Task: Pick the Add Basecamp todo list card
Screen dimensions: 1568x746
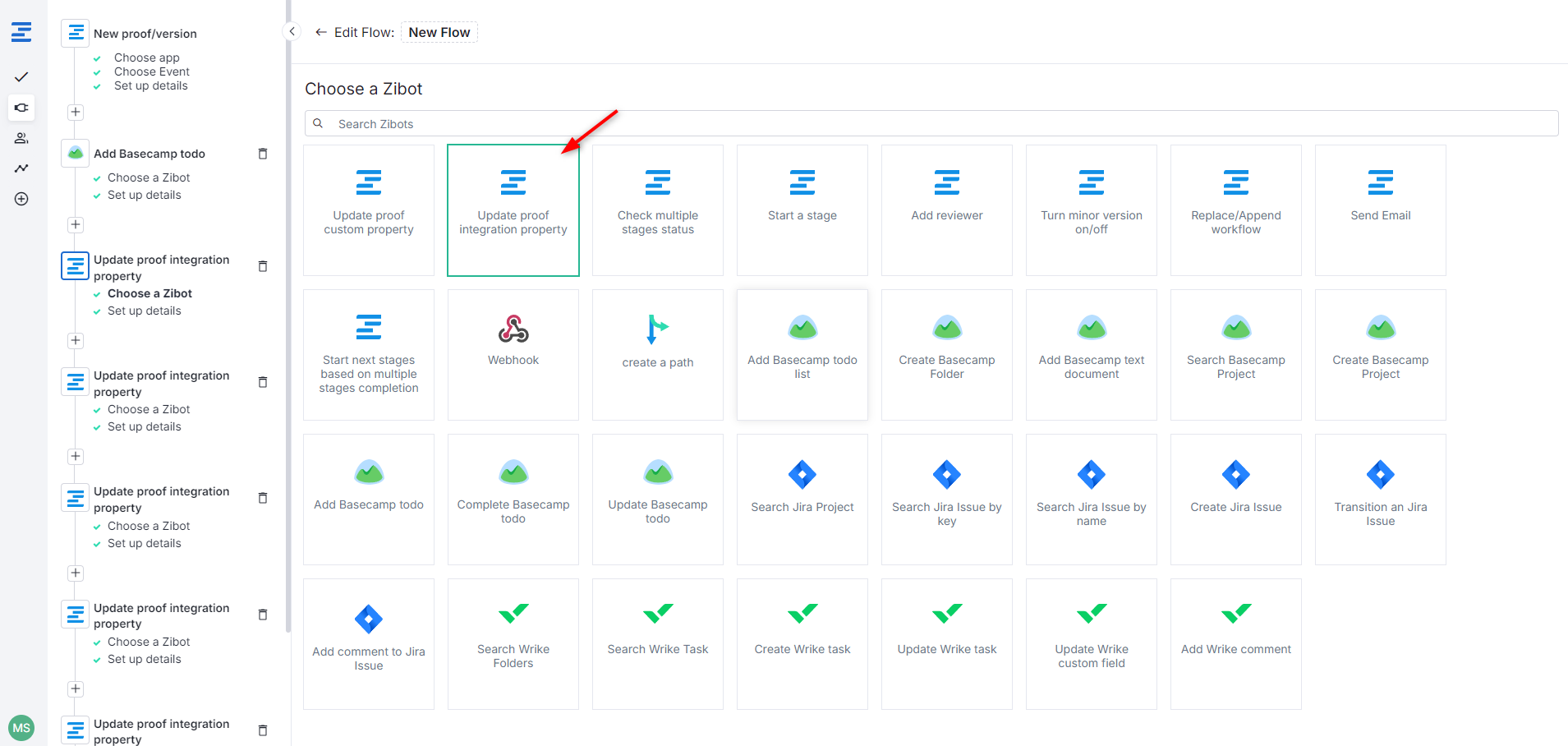Action: pos(802,355)
